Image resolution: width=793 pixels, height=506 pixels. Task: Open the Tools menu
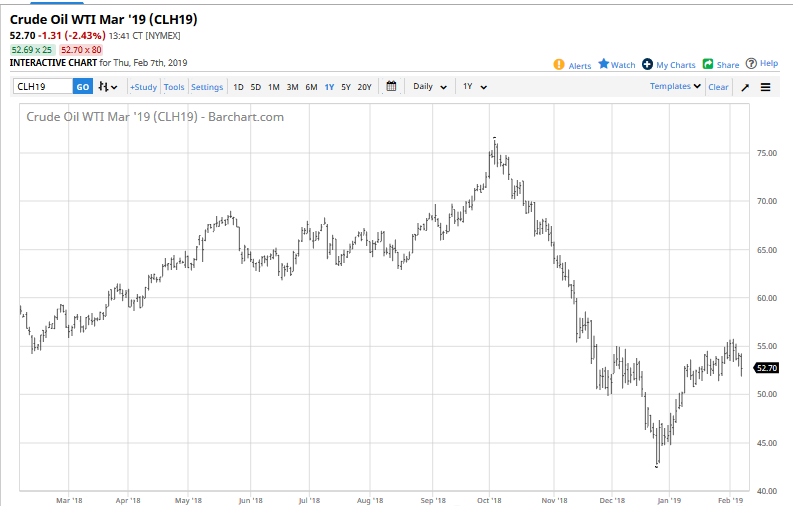tap(174, 87)
